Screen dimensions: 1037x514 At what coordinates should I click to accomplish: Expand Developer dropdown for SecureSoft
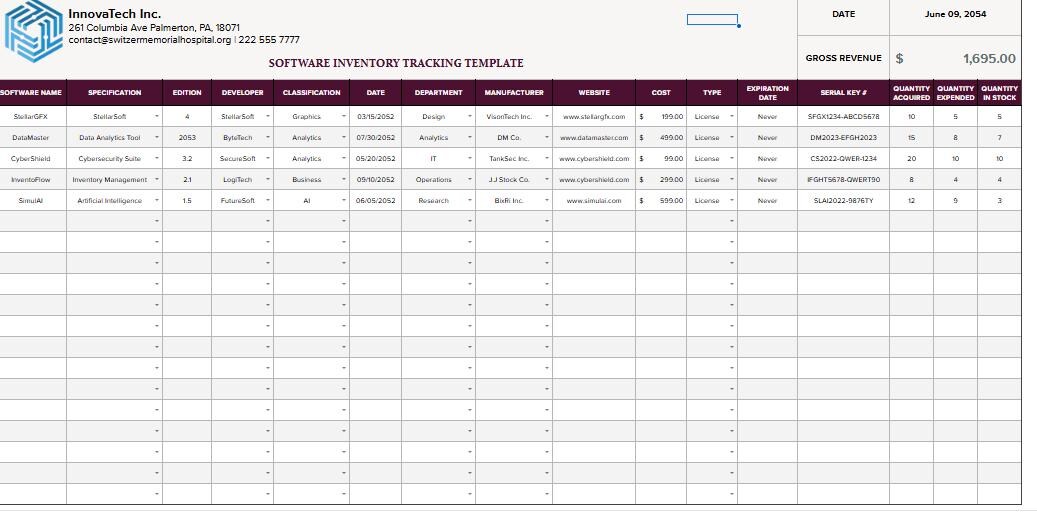(268, 159)
